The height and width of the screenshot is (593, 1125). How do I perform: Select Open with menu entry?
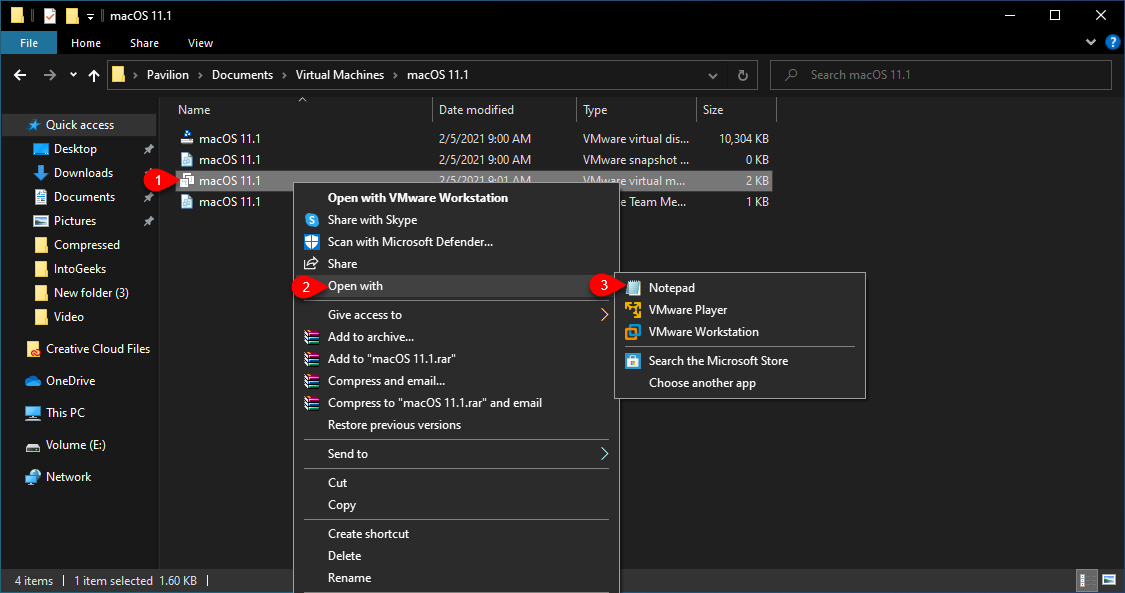click(456, 286)
